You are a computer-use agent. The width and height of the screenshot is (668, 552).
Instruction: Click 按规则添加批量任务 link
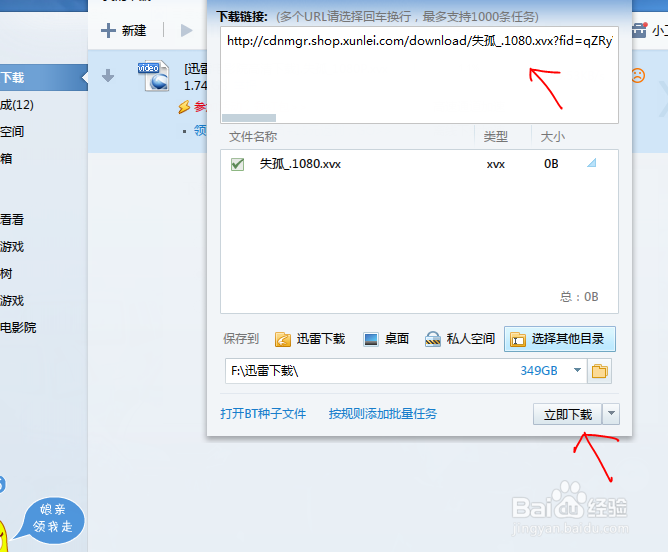pos(383,414)
